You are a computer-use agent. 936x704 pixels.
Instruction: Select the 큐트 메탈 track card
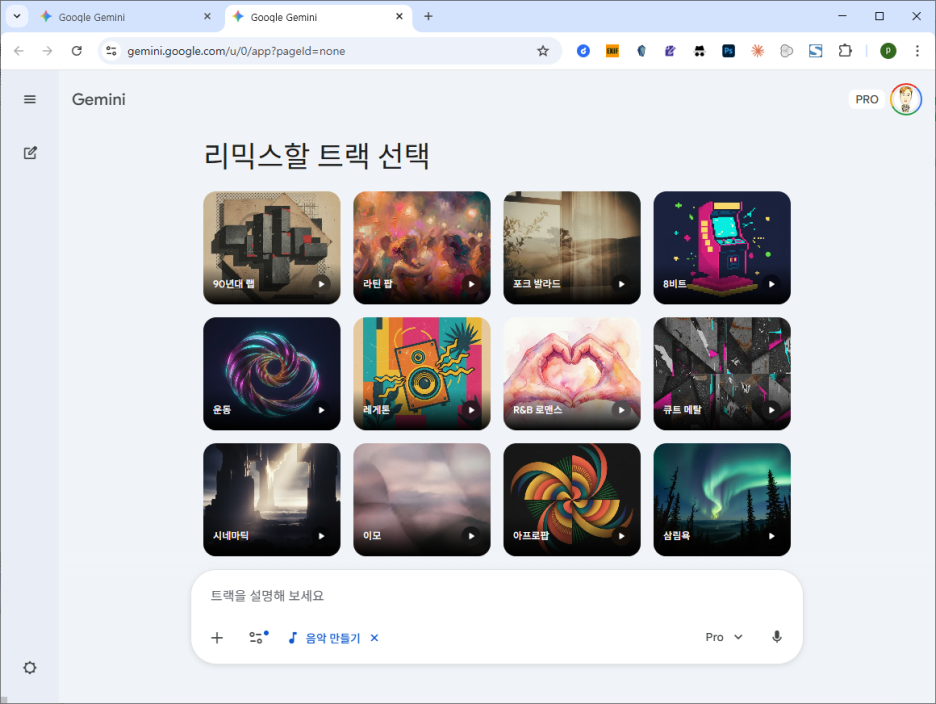[722, 373]
